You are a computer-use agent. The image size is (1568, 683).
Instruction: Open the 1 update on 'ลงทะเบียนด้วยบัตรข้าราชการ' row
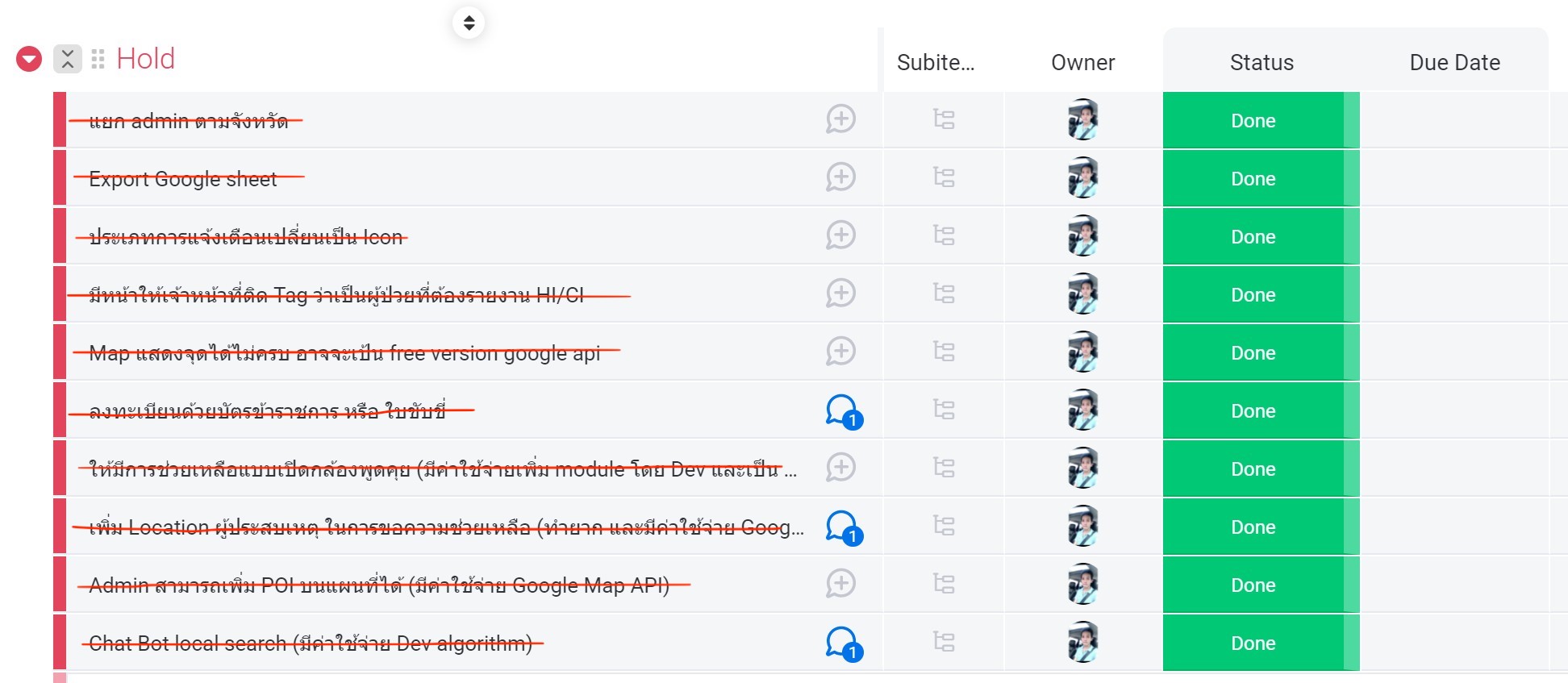[x=844, y=412]
